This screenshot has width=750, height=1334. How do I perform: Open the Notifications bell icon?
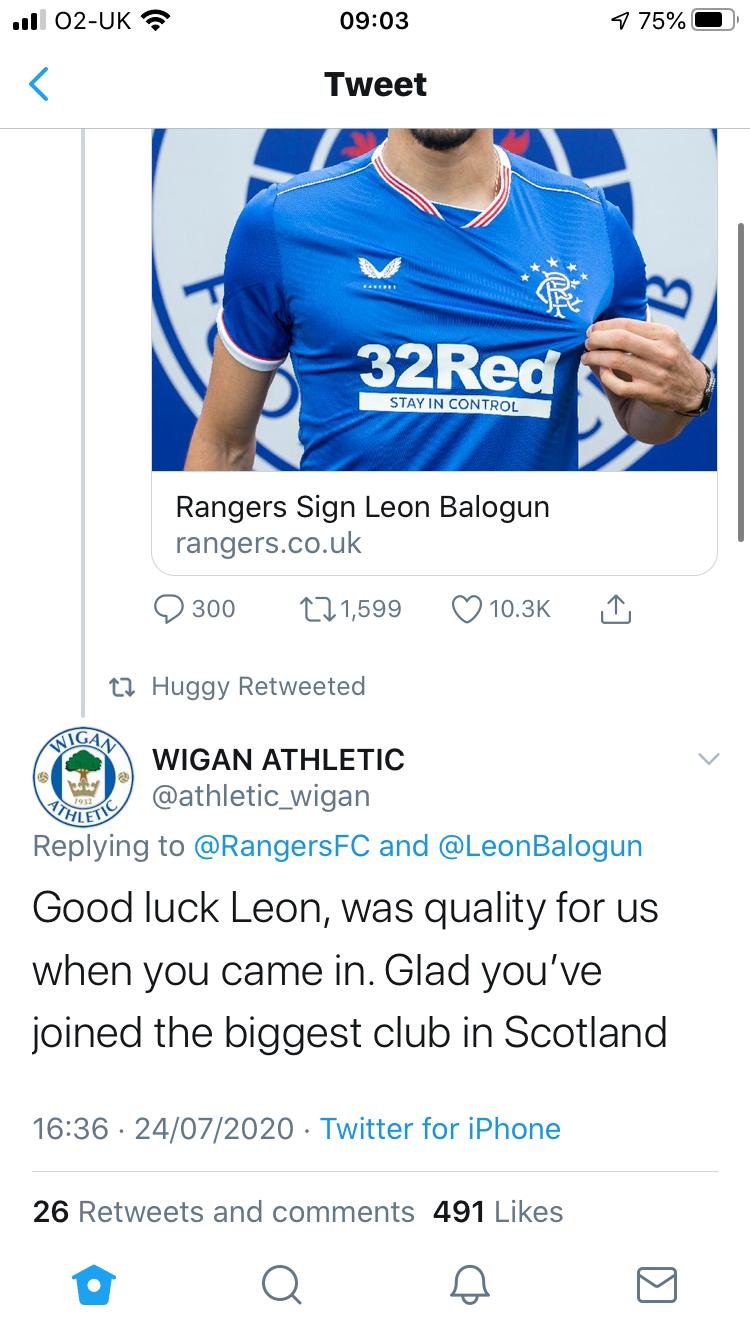469,1284
